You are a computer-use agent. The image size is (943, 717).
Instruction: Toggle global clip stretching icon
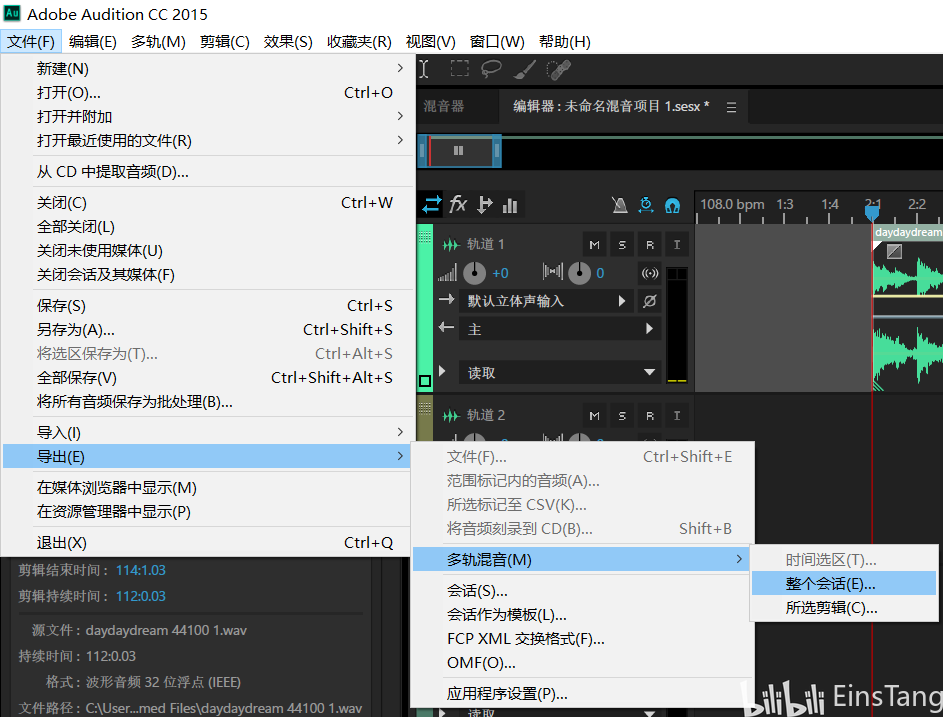646,205
